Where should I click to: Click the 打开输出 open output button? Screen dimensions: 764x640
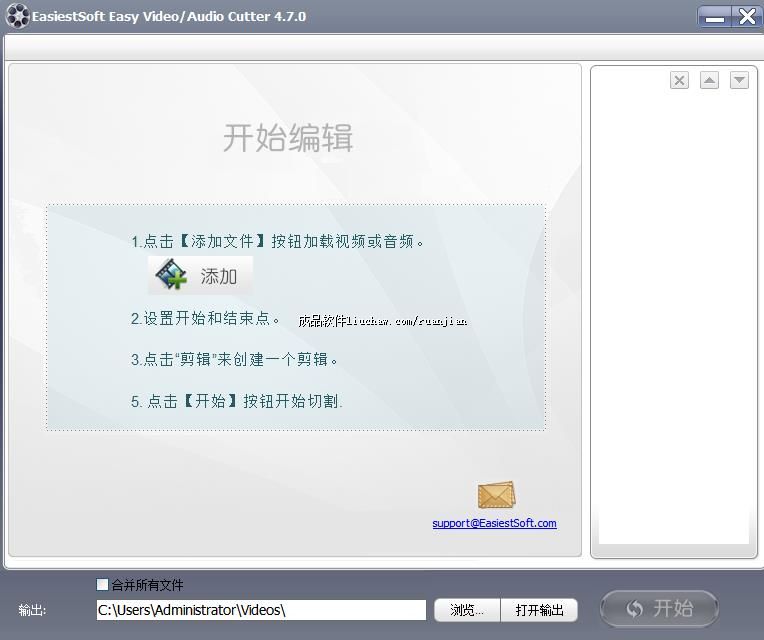(540, 610)
